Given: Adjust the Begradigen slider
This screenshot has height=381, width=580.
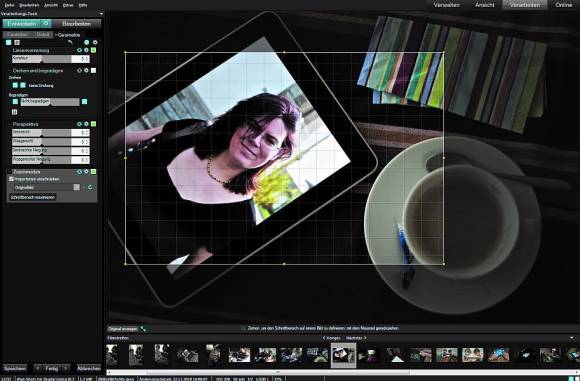Looking at the screenshot, I should pos(50,102).
